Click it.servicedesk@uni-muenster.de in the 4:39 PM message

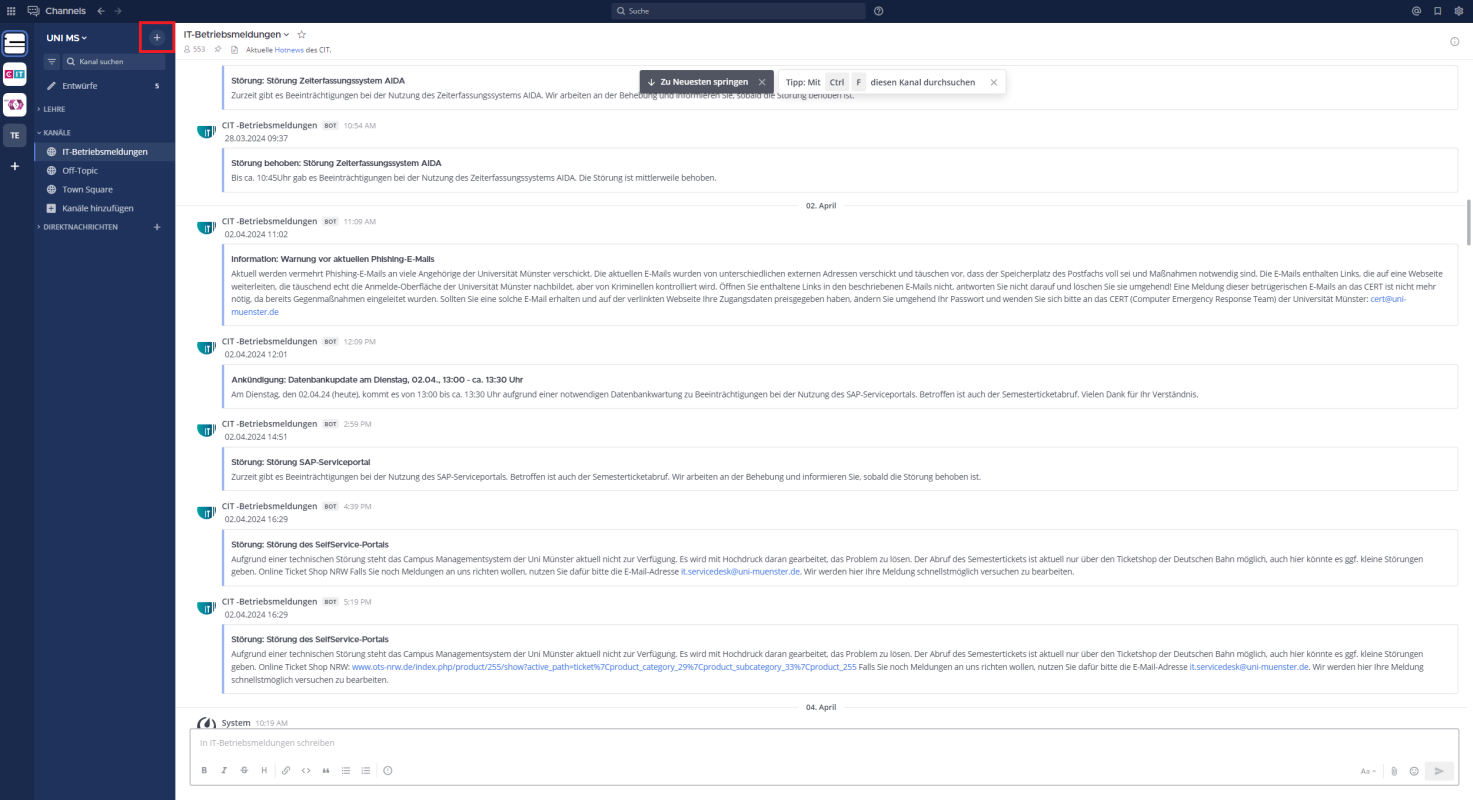740,572
